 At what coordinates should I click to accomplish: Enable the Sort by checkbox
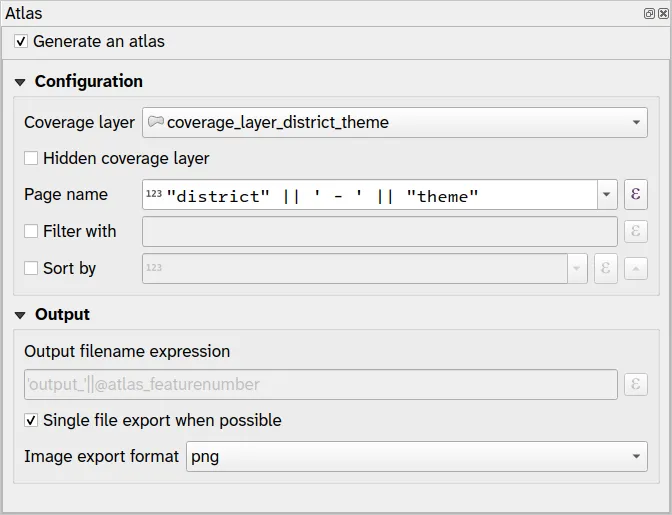pyautogui.click(x=32, y=268)
